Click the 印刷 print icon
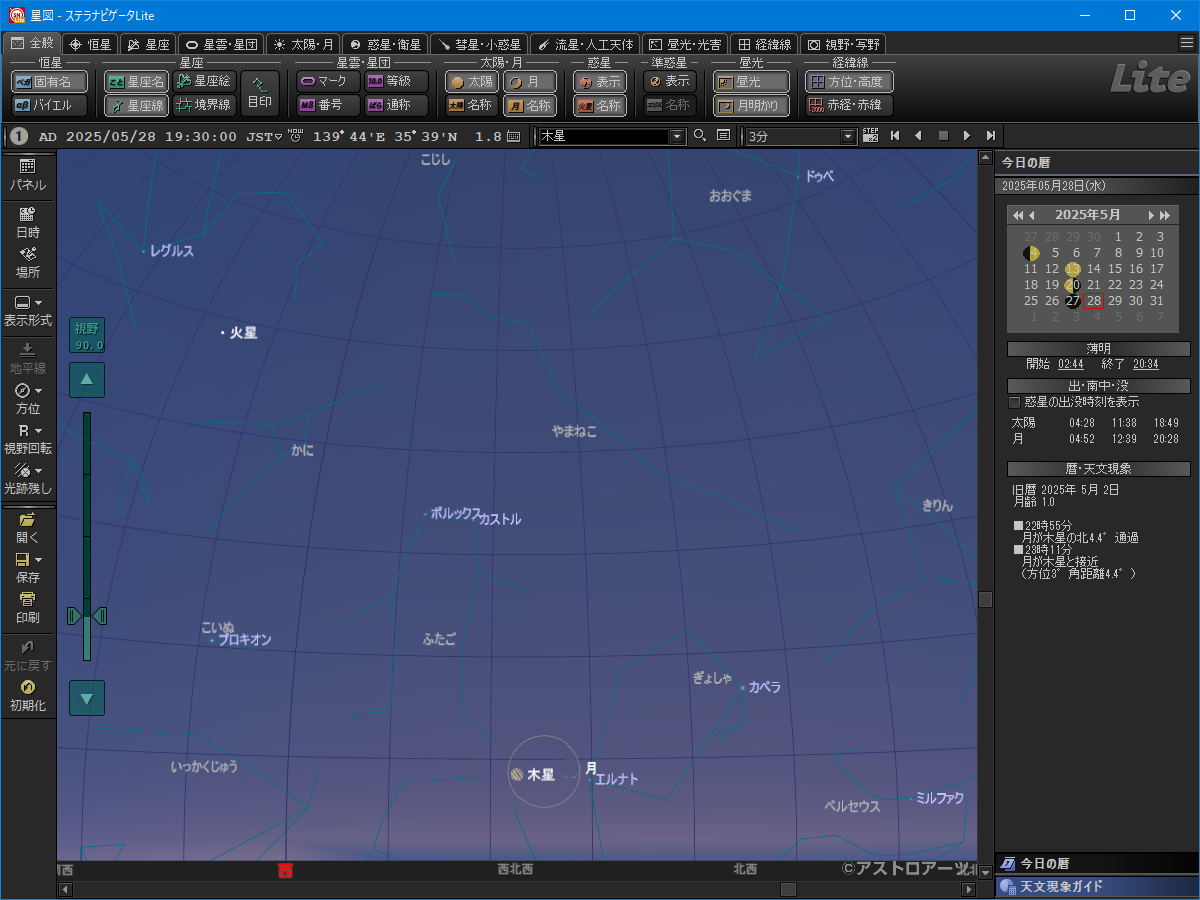Viewport: 1200px width, 900px height. (x=27, y=608)
